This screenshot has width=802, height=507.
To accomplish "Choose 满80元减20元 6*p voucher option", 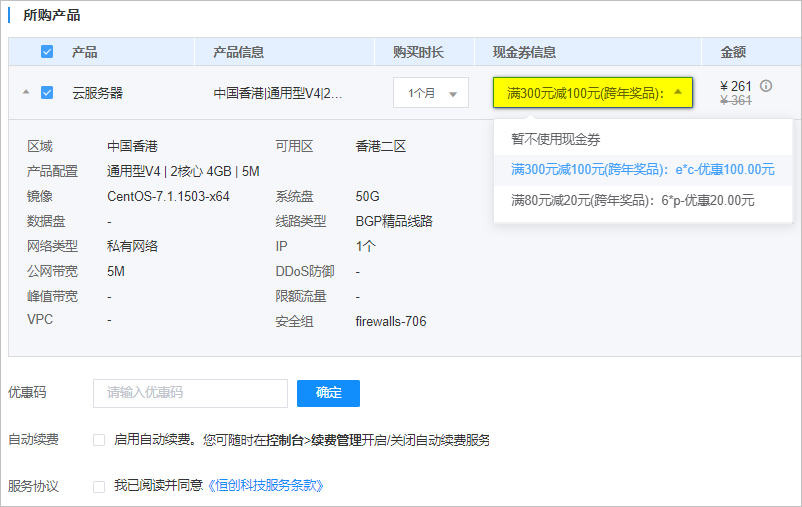I will coord(643,201).
